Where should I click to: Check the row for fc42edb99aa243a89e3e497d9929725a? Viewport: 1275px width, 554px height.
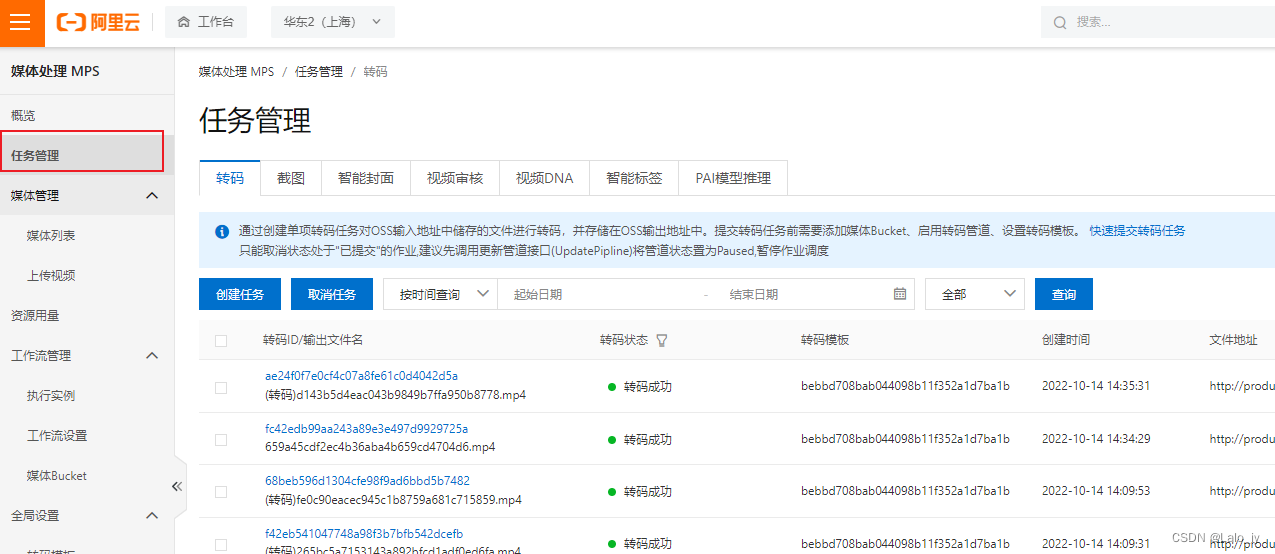pos(221,439)
